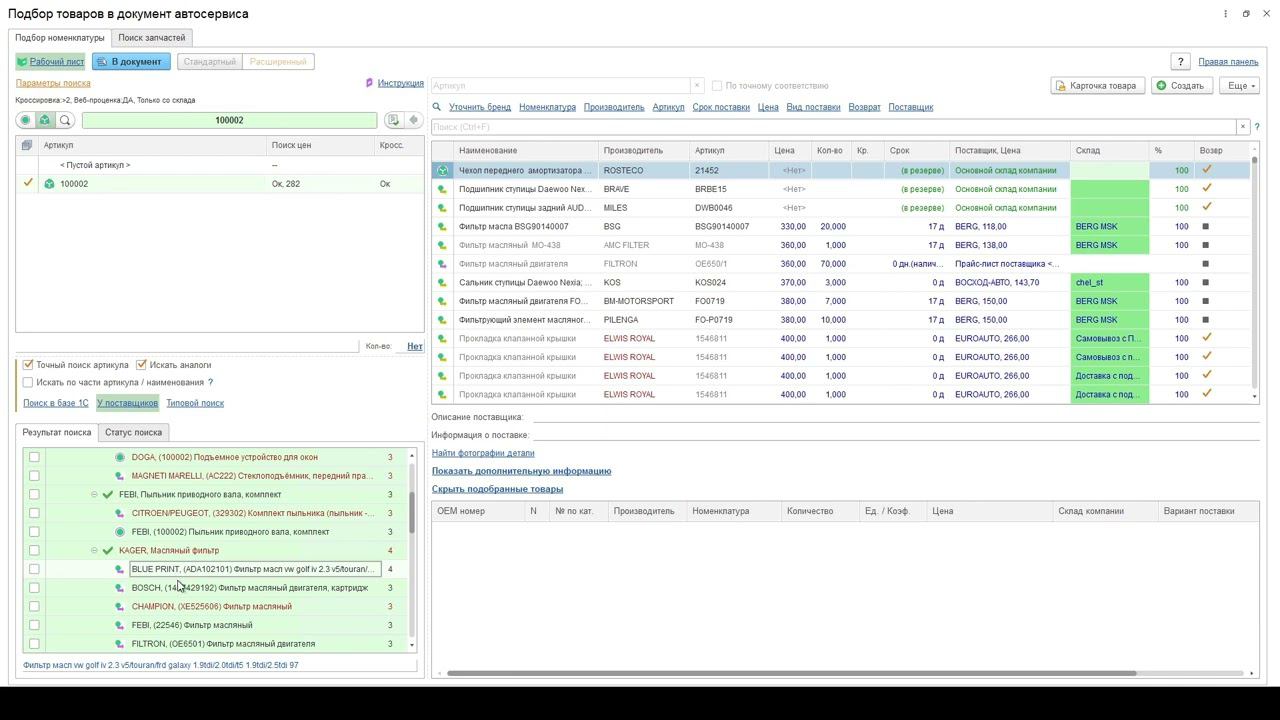The height and width of the screenshot is (720, 1280).
Task: Click the magnifier icon beside the article field
Action: pyautogui.click(x=65, y=120)
